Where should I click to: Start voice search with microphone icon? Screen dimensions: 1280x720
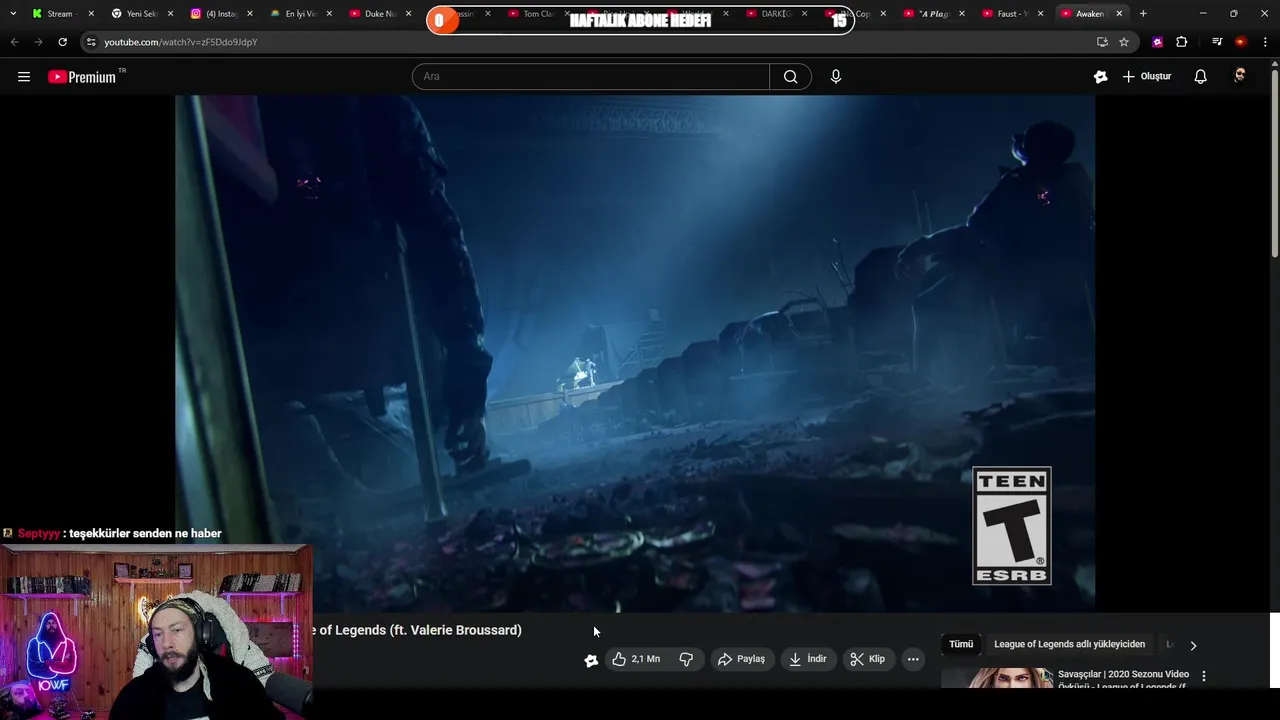click(836, 77)
